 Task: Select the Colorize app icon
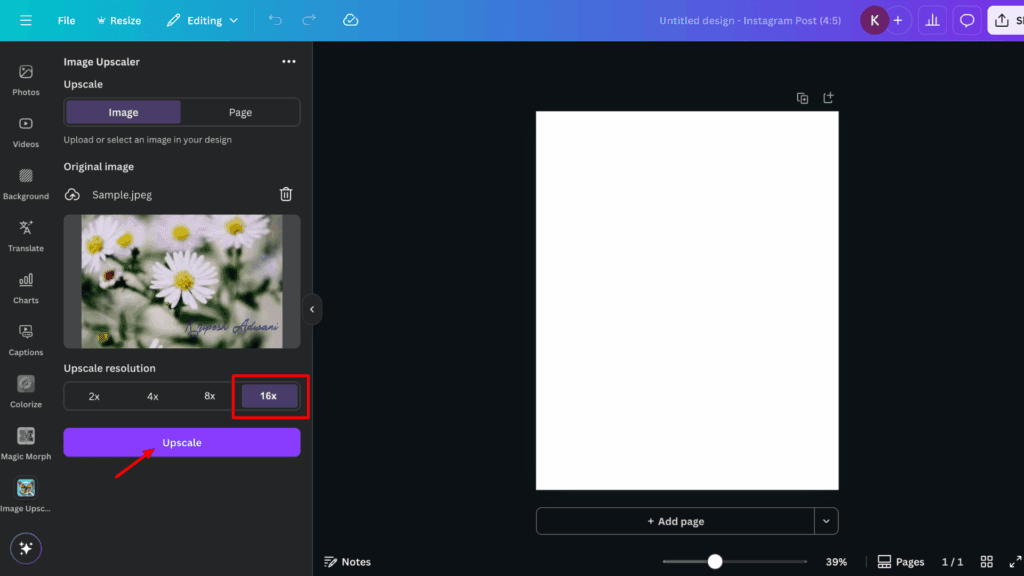(26, 391)
